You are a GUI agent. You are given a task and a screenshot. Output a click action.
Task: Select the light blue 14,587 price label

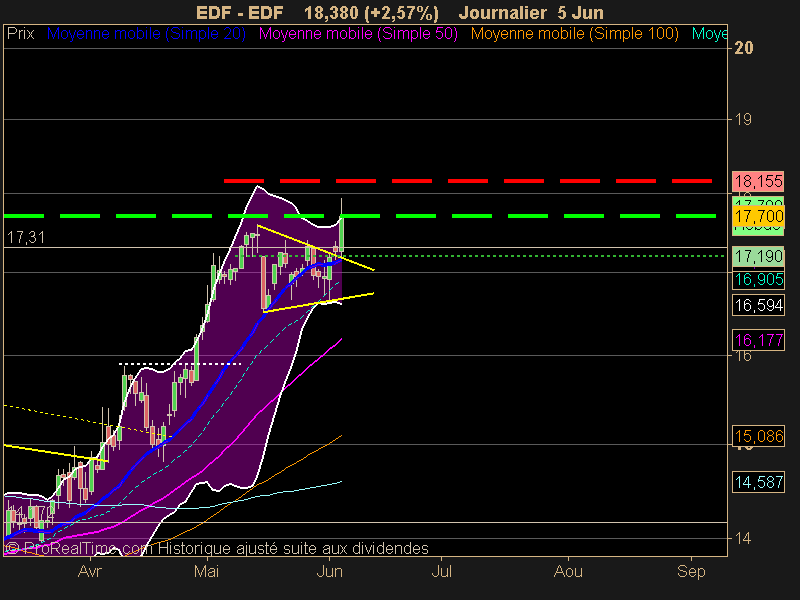[759, 482]
